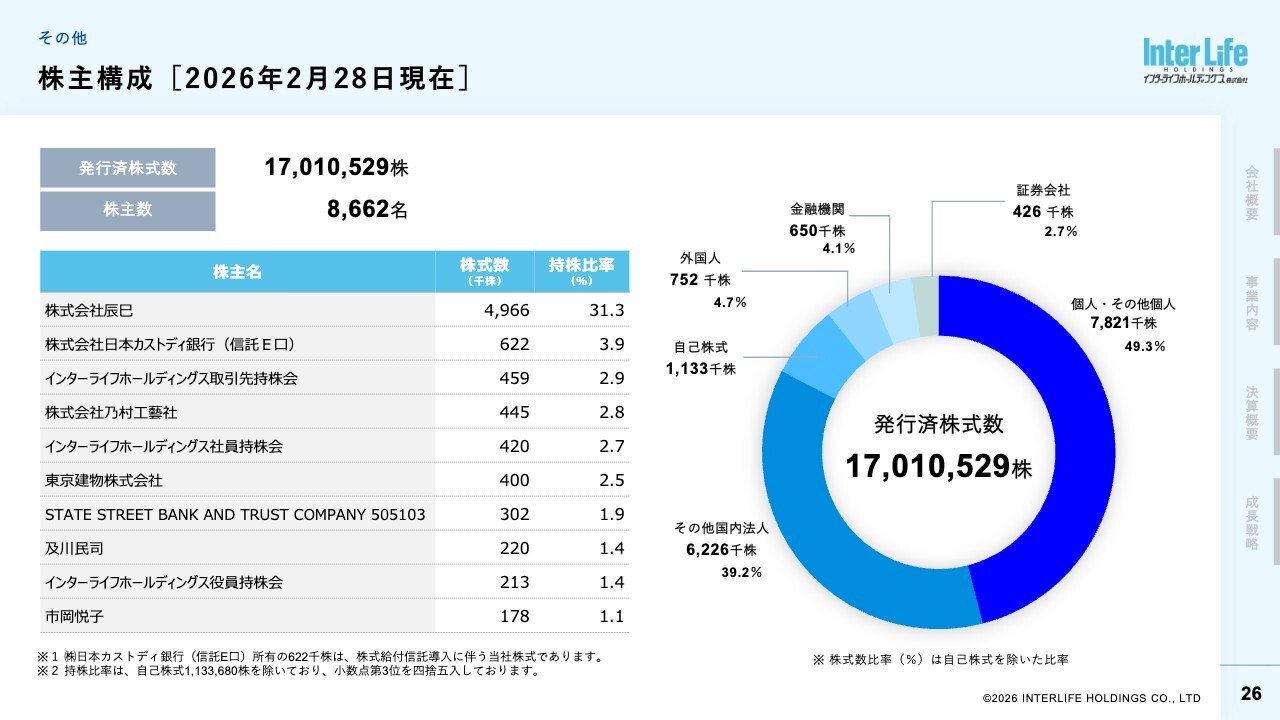Open the 会社概要 side tab
The image size is (1280, 720).
pyautogui.click(x=1251, y=193)
